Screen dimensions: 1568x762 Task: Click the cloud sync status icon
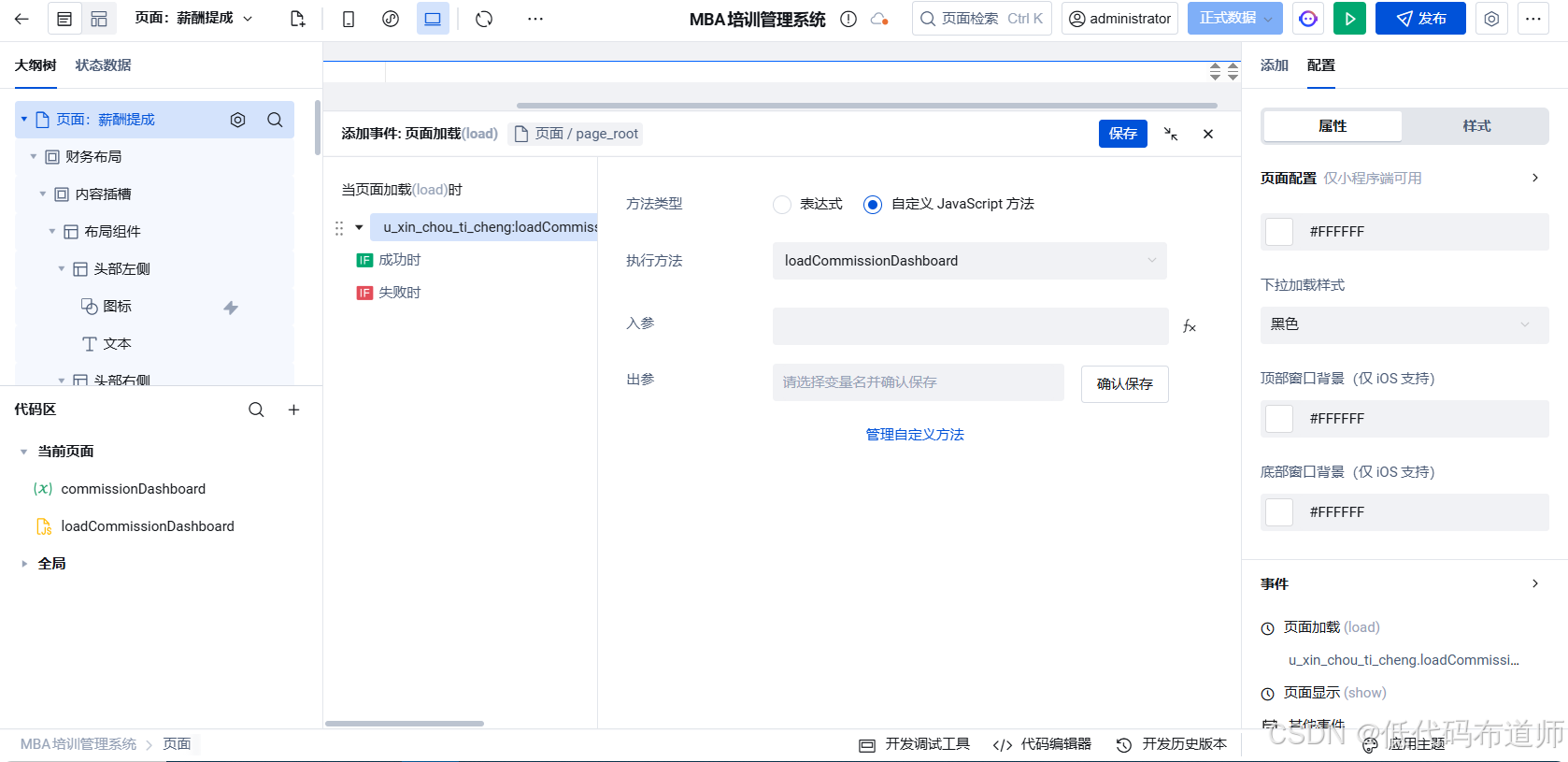[879, 19]
